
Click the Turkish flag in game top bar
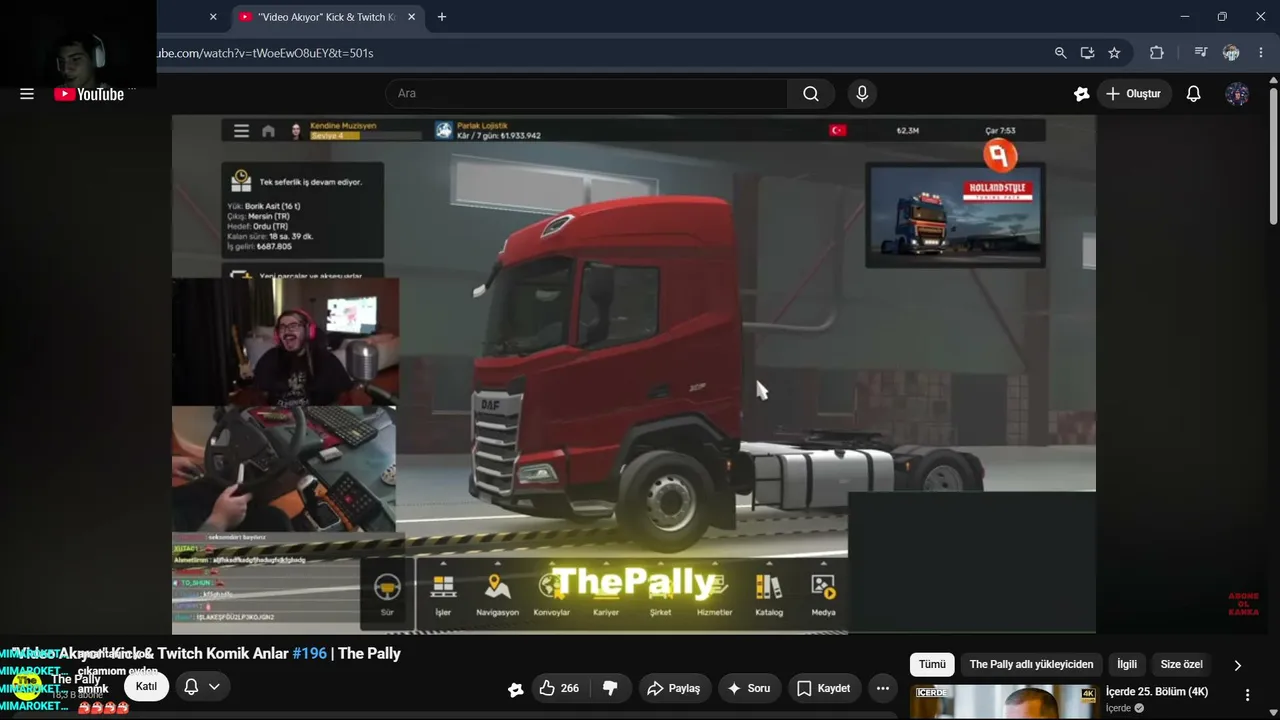838,130
